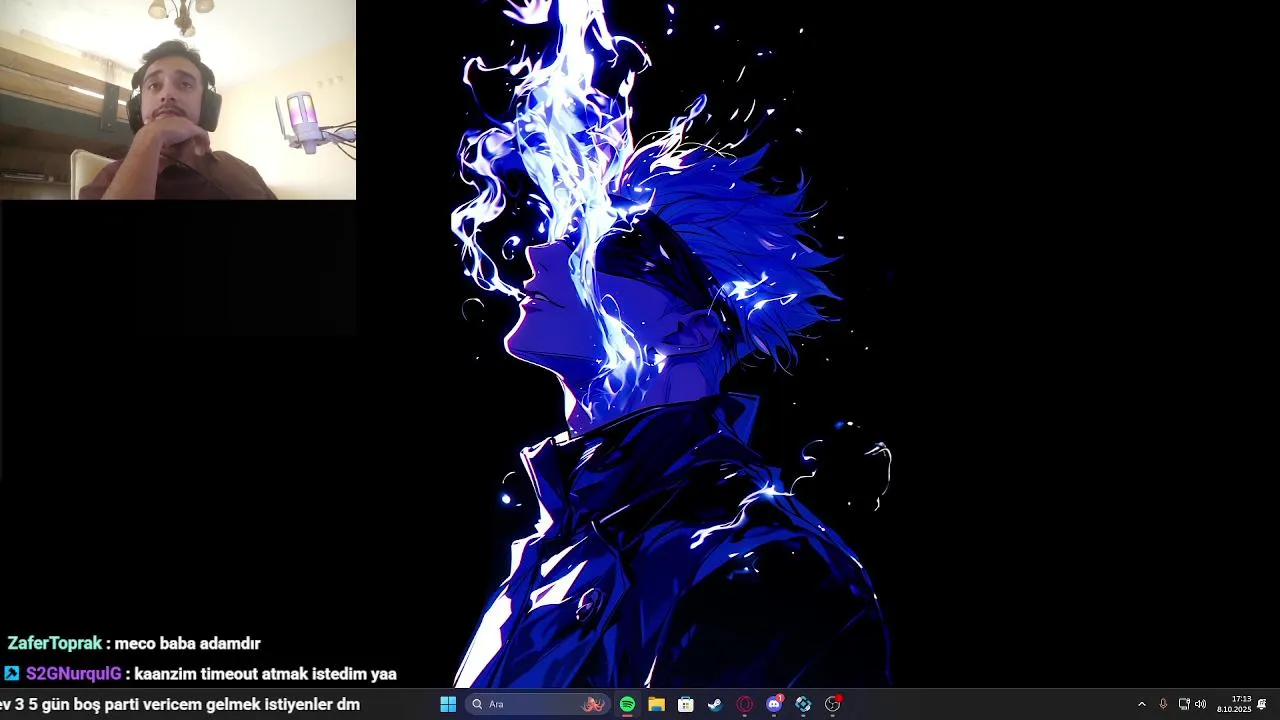
Task: Open network settings from the tray icon
Action: click(x=1184, y=704)
